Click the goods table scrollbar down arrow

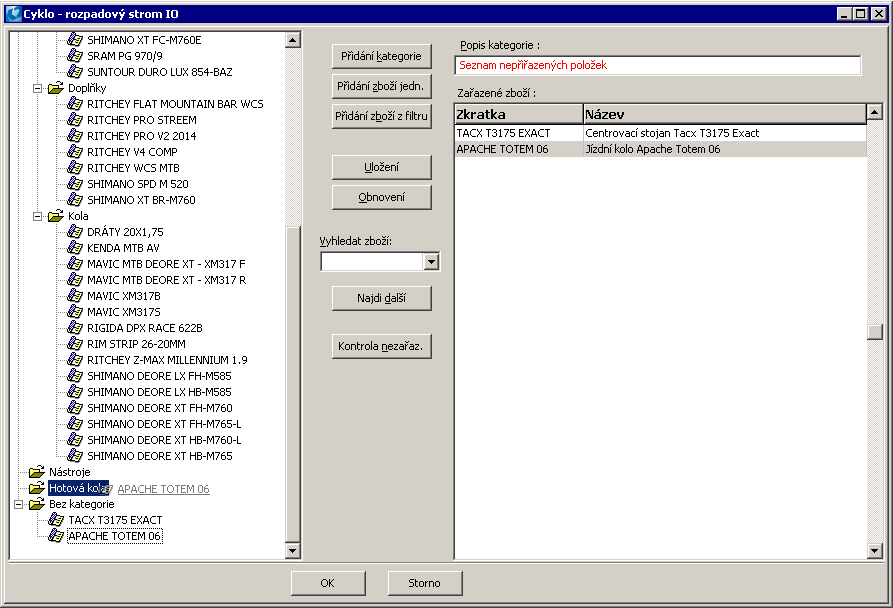click(x=875, y=551)
